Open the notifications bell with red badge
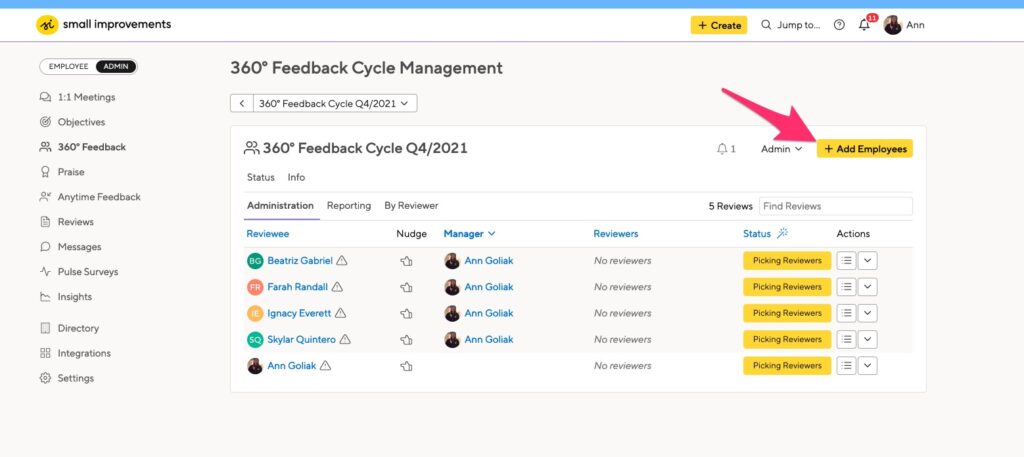The height and width of the screenshot is (457, 1024). pyautogui.click(x=865, y=25)
